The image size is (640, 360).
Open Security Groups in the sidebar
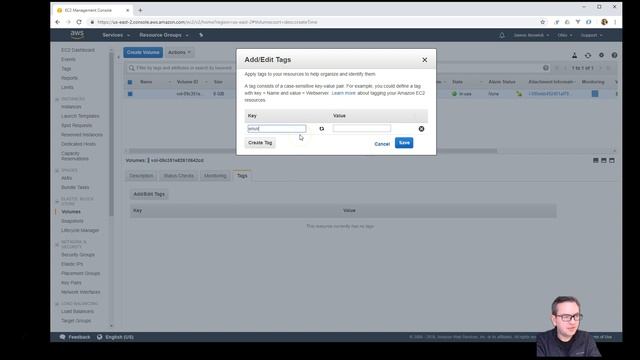[78, 255]
